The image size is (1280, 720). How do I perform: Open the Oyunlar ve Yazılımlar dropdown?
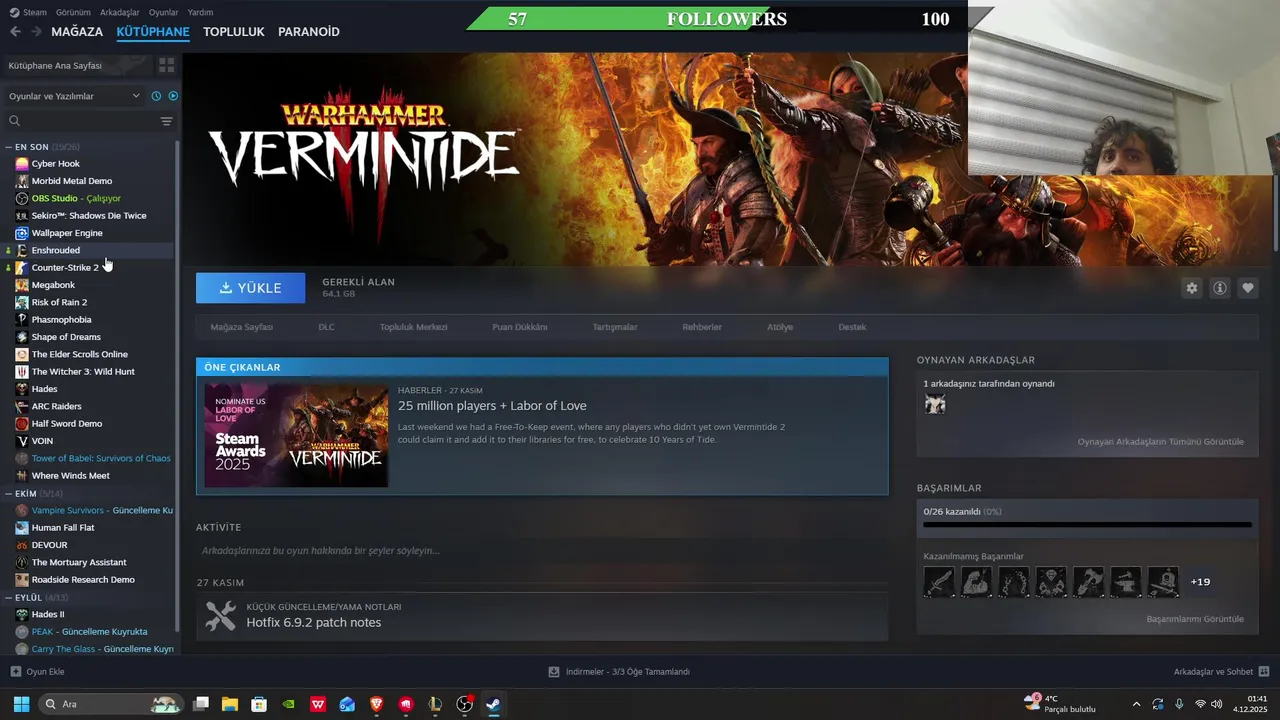pos(74,96)
